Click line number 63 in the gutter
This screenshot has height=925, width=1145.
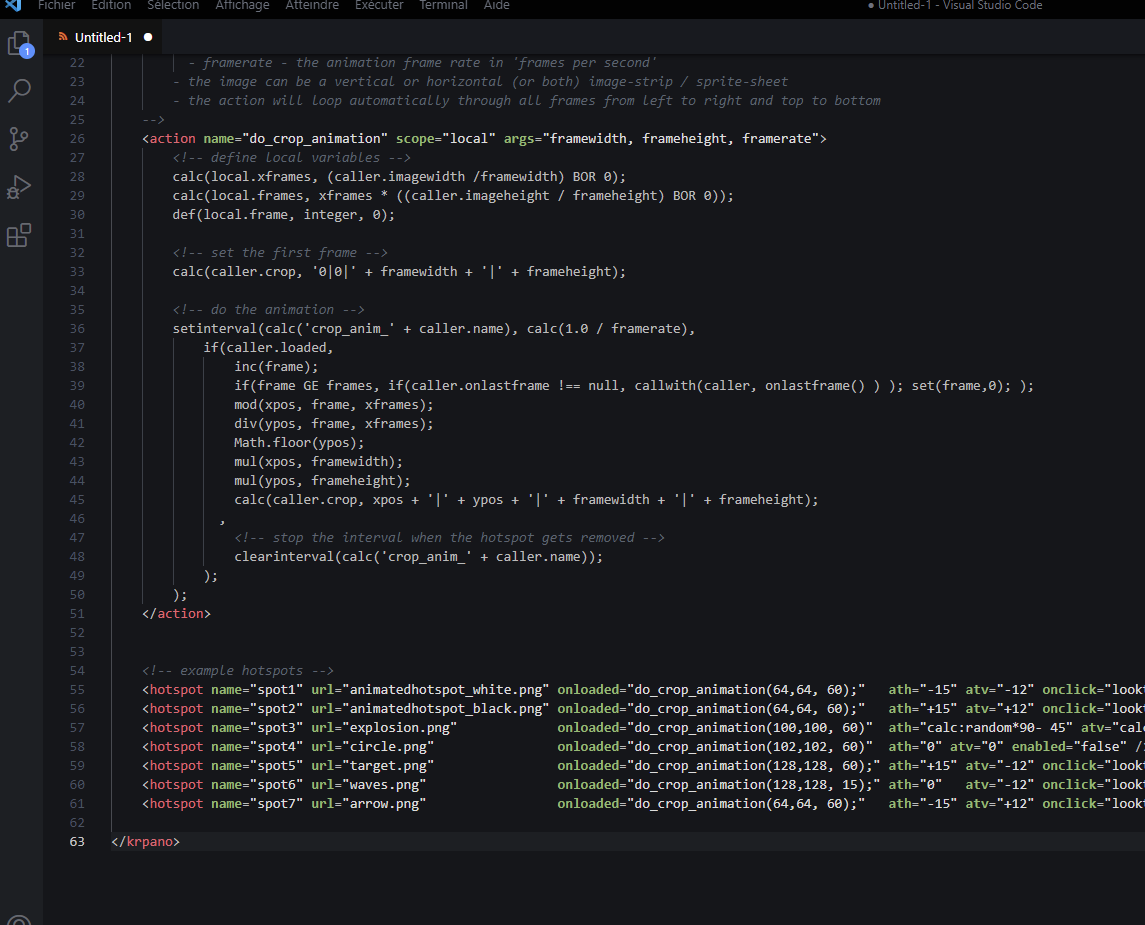tap(77, 842)
